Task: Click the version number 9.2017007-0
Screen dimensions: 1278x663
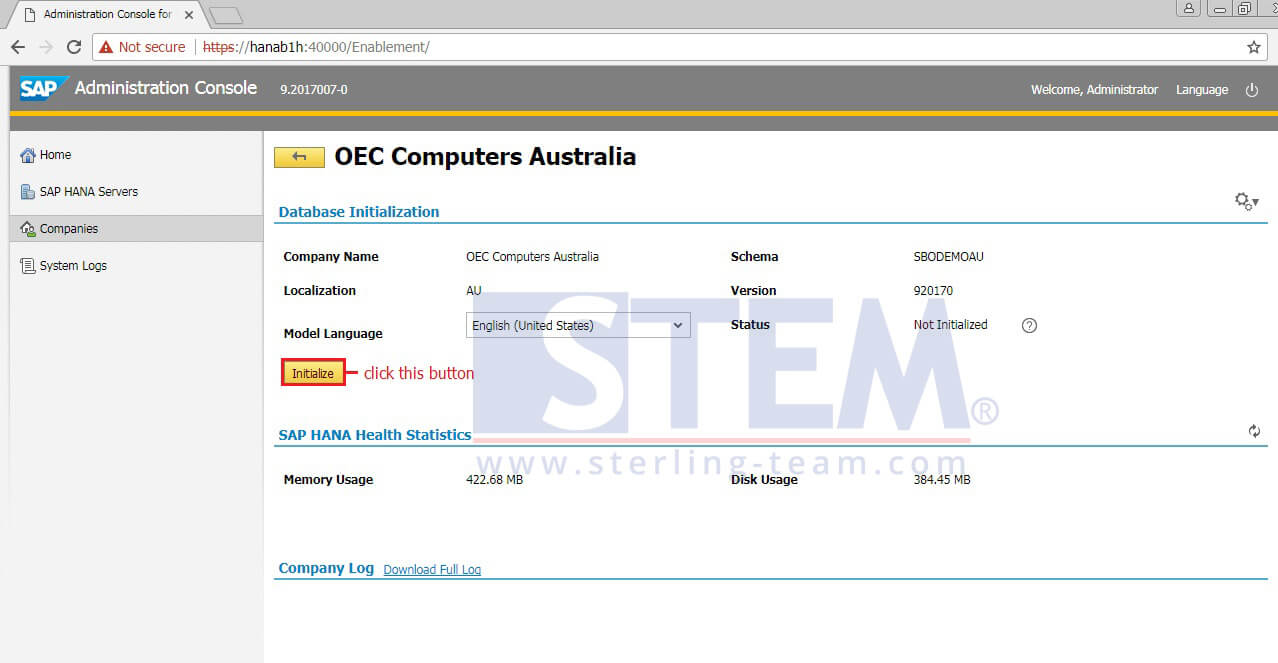Action: (x=314, y=90)
